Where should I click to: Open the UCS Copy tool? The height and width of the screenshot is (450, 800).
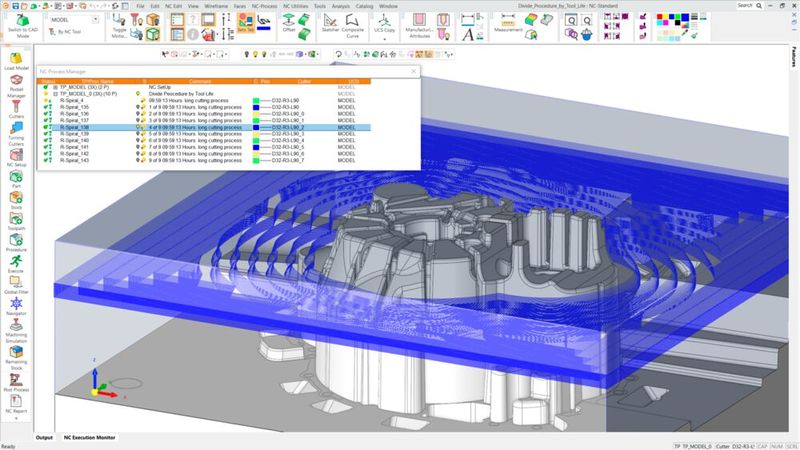[x=384, y=23]
